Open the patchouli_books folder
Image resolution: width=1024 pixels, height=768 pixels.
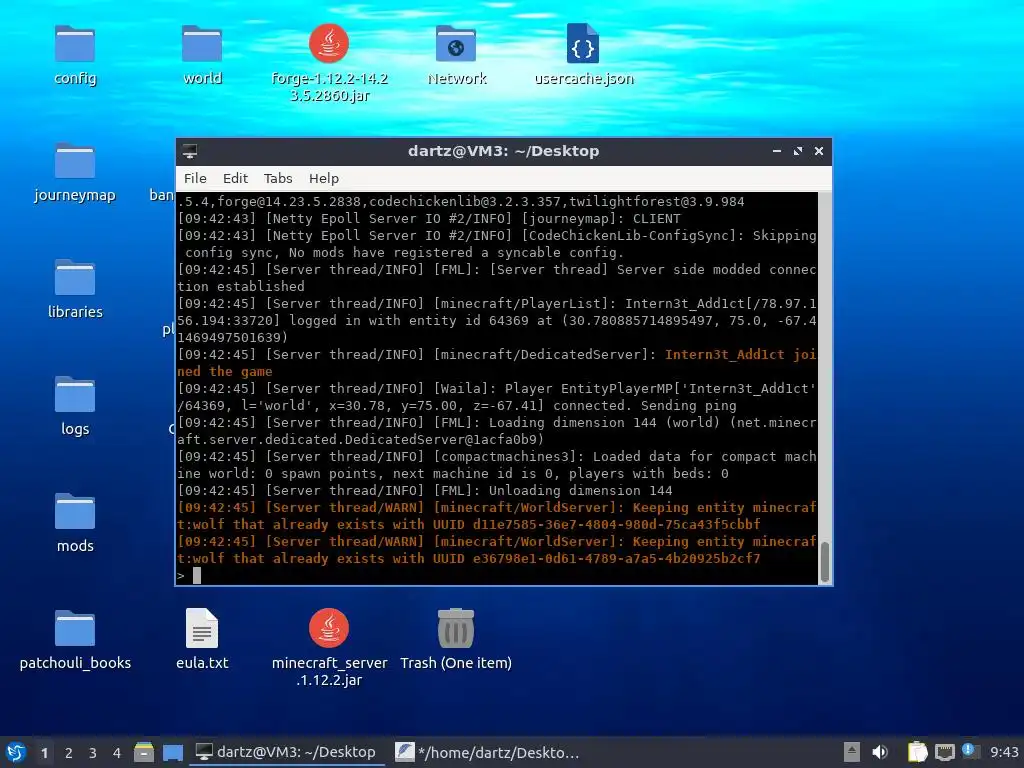75,628
